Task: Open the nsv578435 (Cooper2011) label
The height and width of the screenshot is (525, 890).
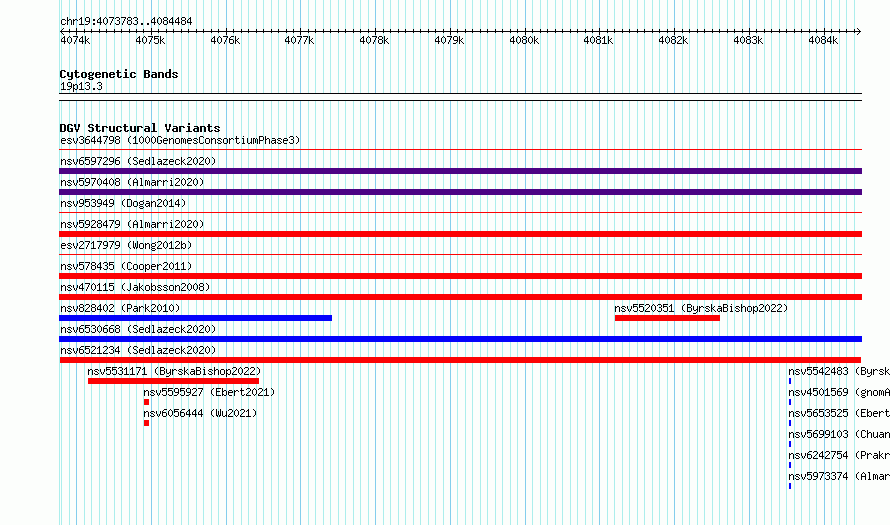Action: pyautogui.click(x=126, y=266)
